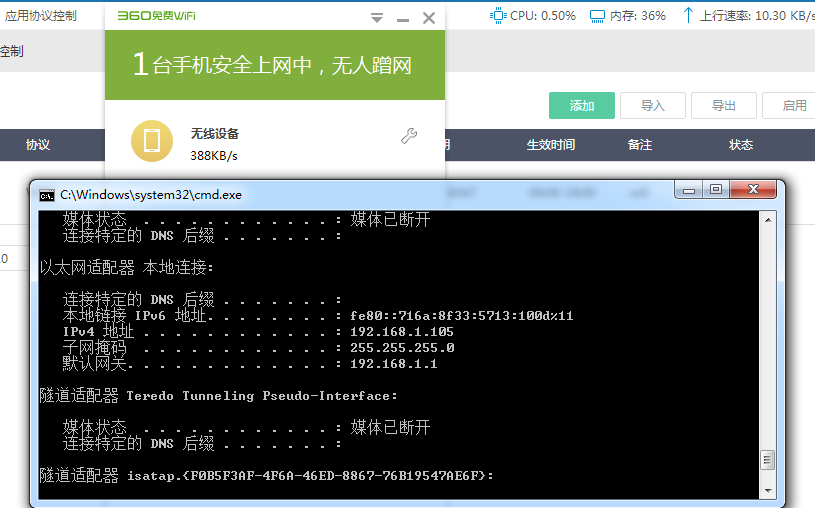Click the 以太网适配器 本地连接 heading
The width and height of the screenshot is (815, 508).
tap(127, 268)
